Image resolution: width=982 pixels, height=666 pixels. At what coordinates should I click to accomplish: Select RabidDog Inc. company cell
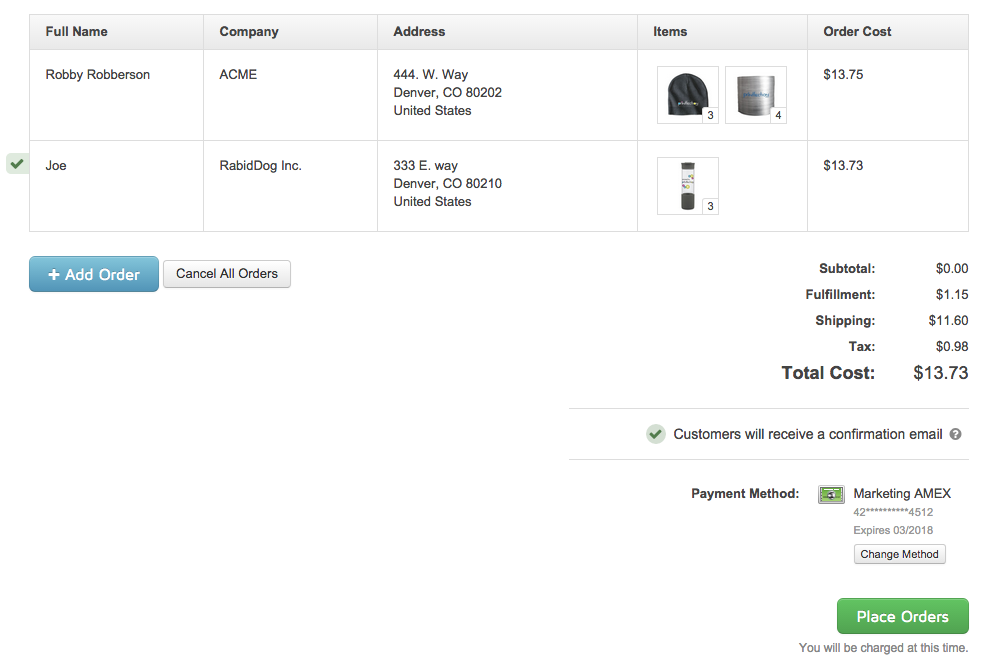click(x=260, y=166)
